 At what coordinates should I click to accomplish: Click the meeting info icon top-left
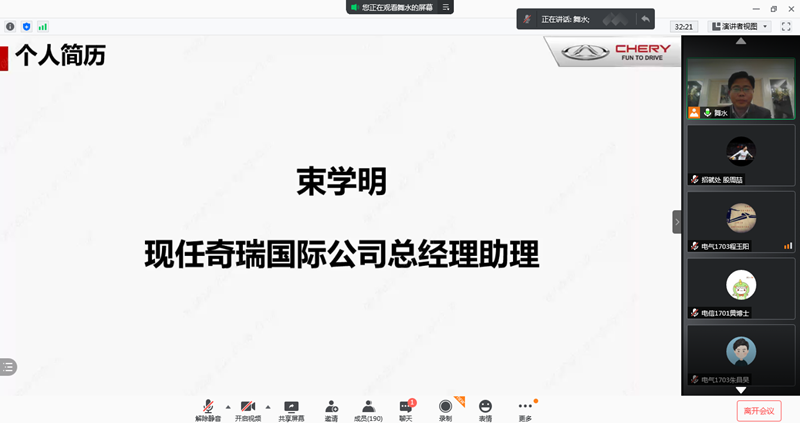[10, 27]
